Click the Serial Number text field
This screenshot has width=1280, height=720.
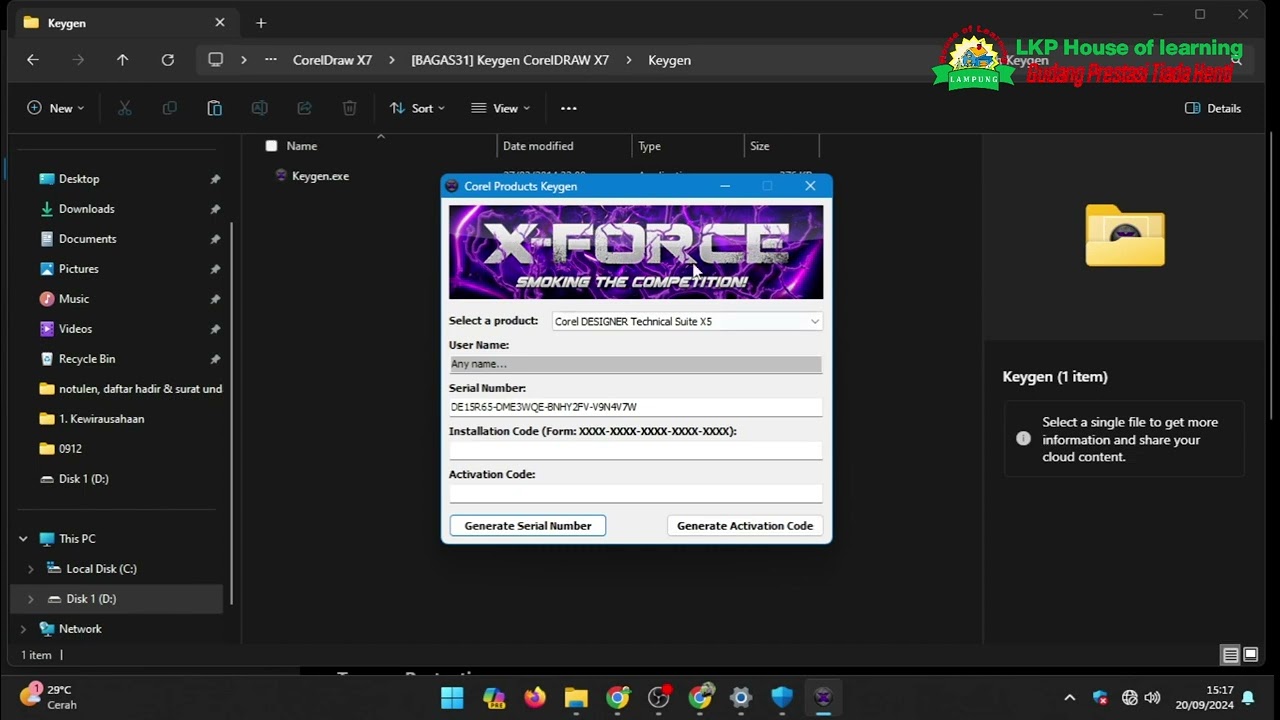pos(636,407)
